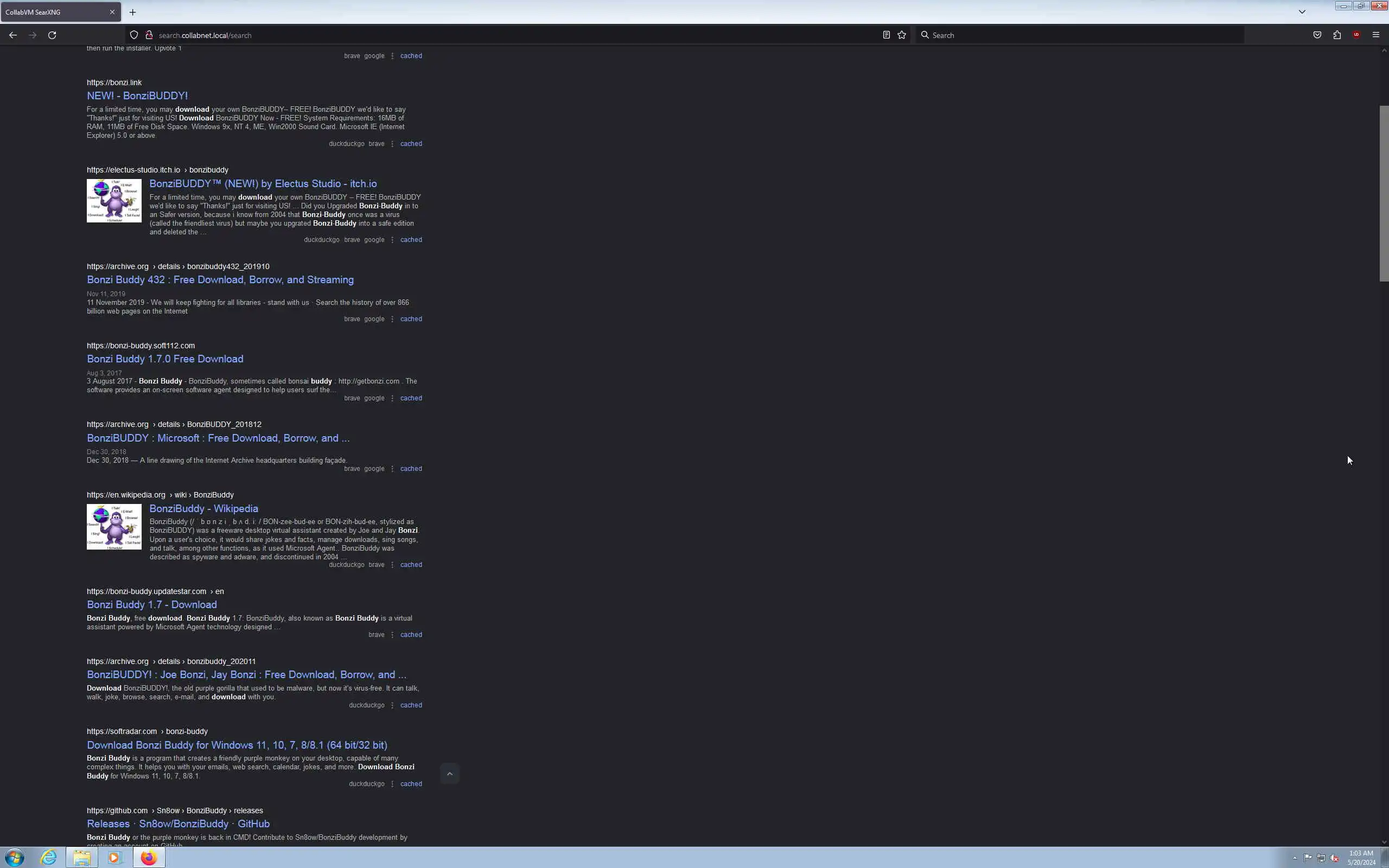Bookmark this page with the star icon
Image resolution: width=1389 pixels, height=868 pixels.
902,35
